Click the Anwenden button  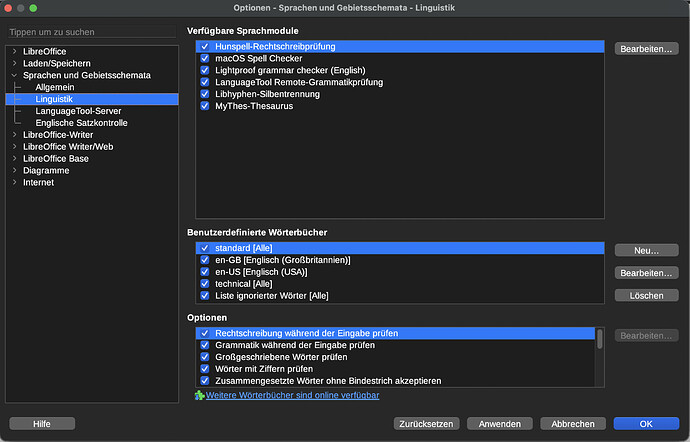coord(505,424)
